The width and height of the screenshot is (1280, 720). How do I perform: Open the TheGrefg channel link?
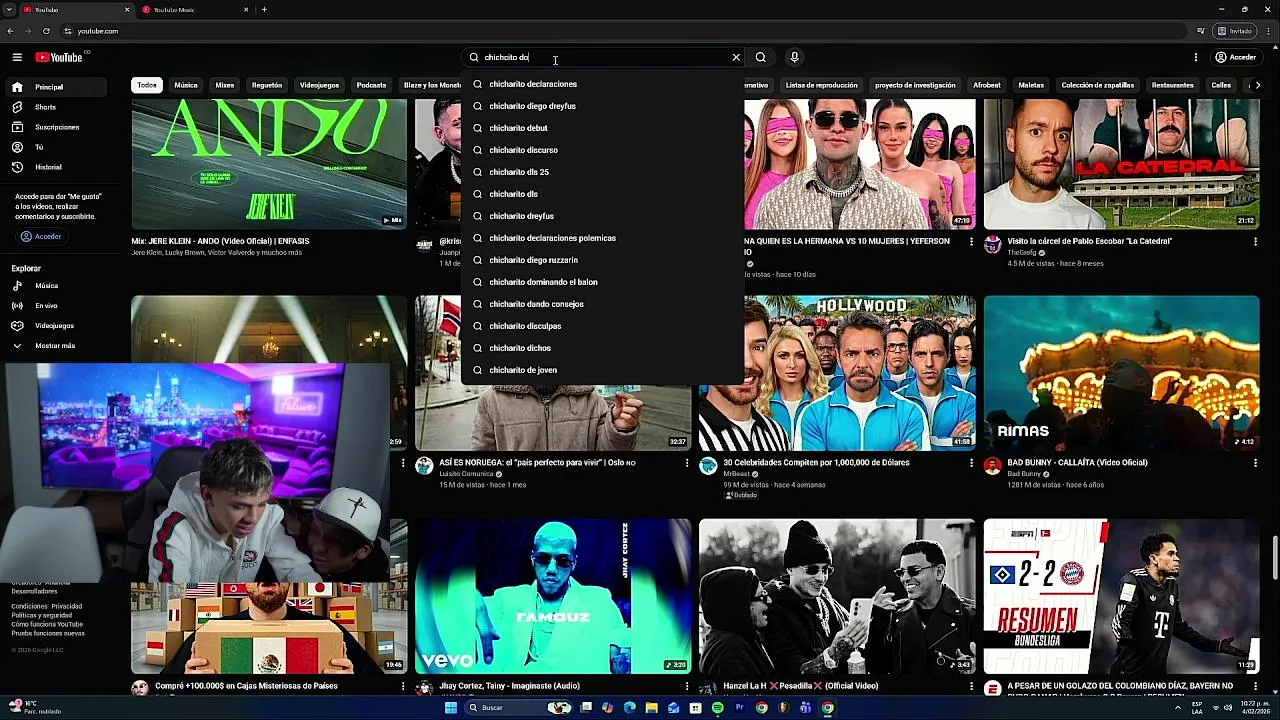(x=1022, y=252)
